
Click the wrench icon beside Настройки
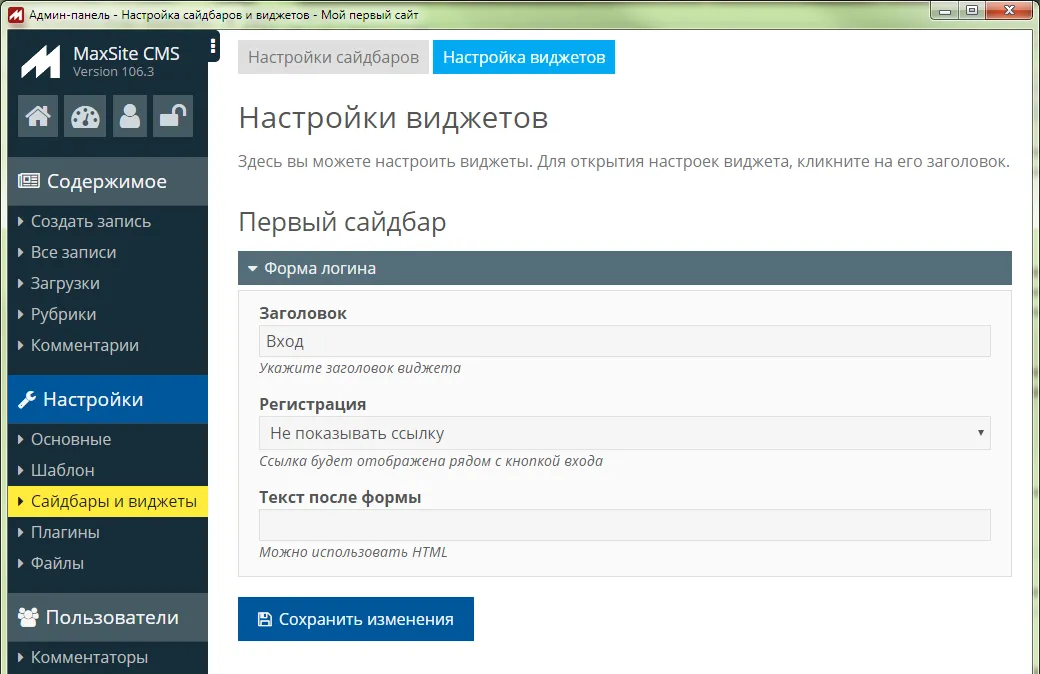29,399
